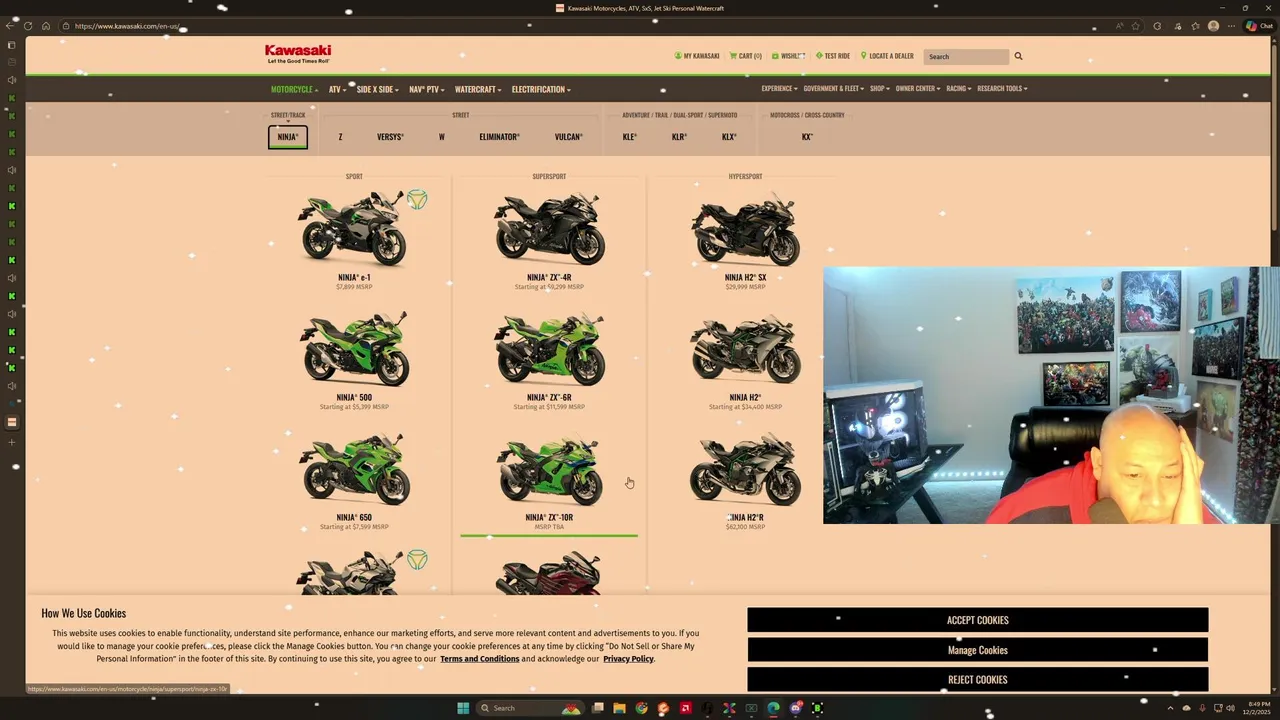
Task: Expand the Racing menu
Action: pyautogui.click(x=959, y=88)
